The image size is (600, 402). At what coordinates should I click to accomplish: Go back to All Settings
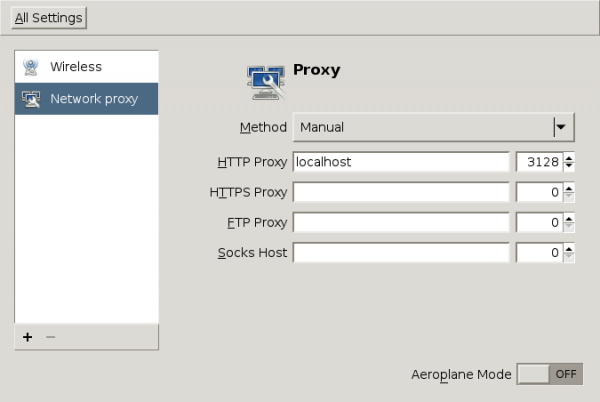tap(49, 18)
